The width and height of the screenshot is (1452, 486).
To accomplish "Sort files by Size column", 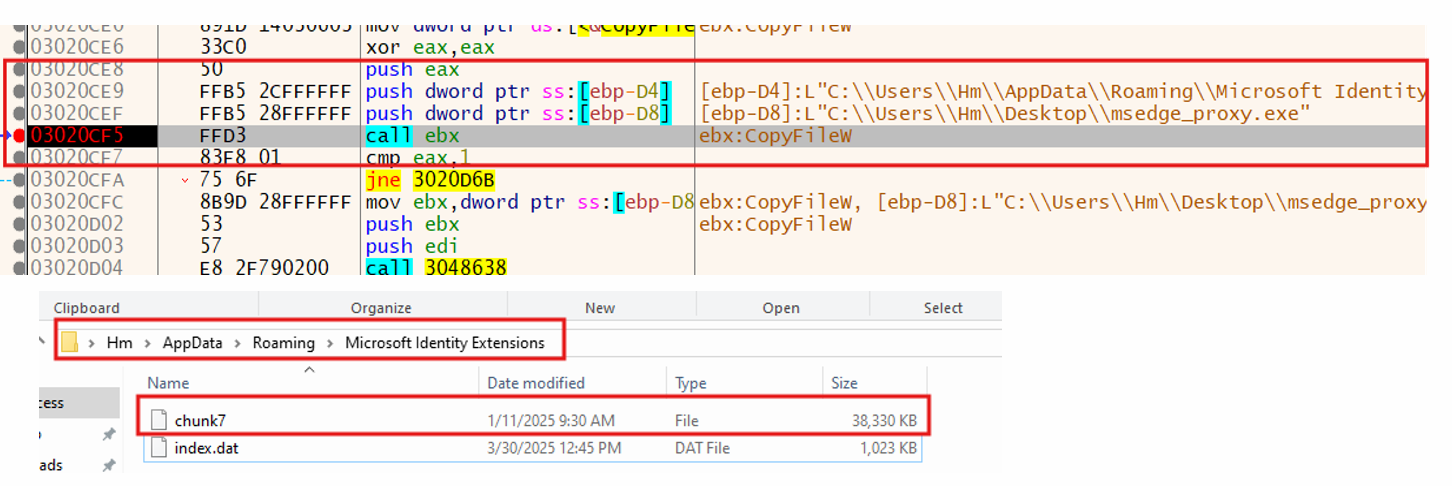I will coord(843,382).
